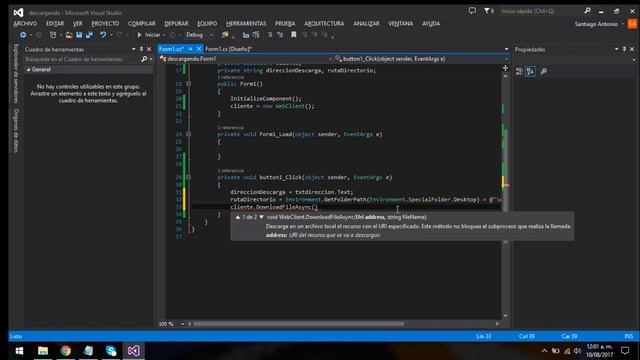Open the VER menu
640x360 pixels.
(x=78, y=24)
